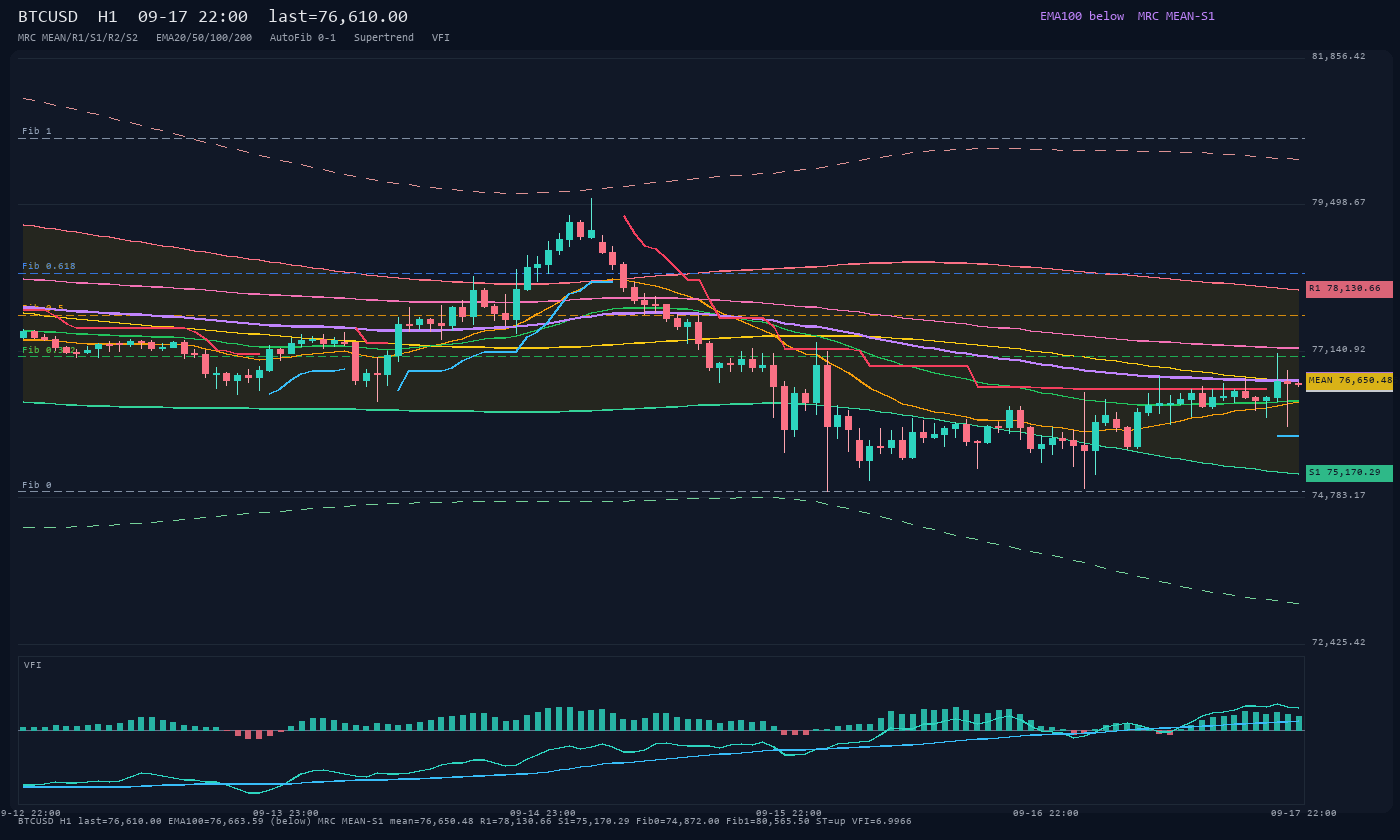Click the 74,783.17 price axis label
The width and height of the screenshot is (1400, 840).
1338,496
